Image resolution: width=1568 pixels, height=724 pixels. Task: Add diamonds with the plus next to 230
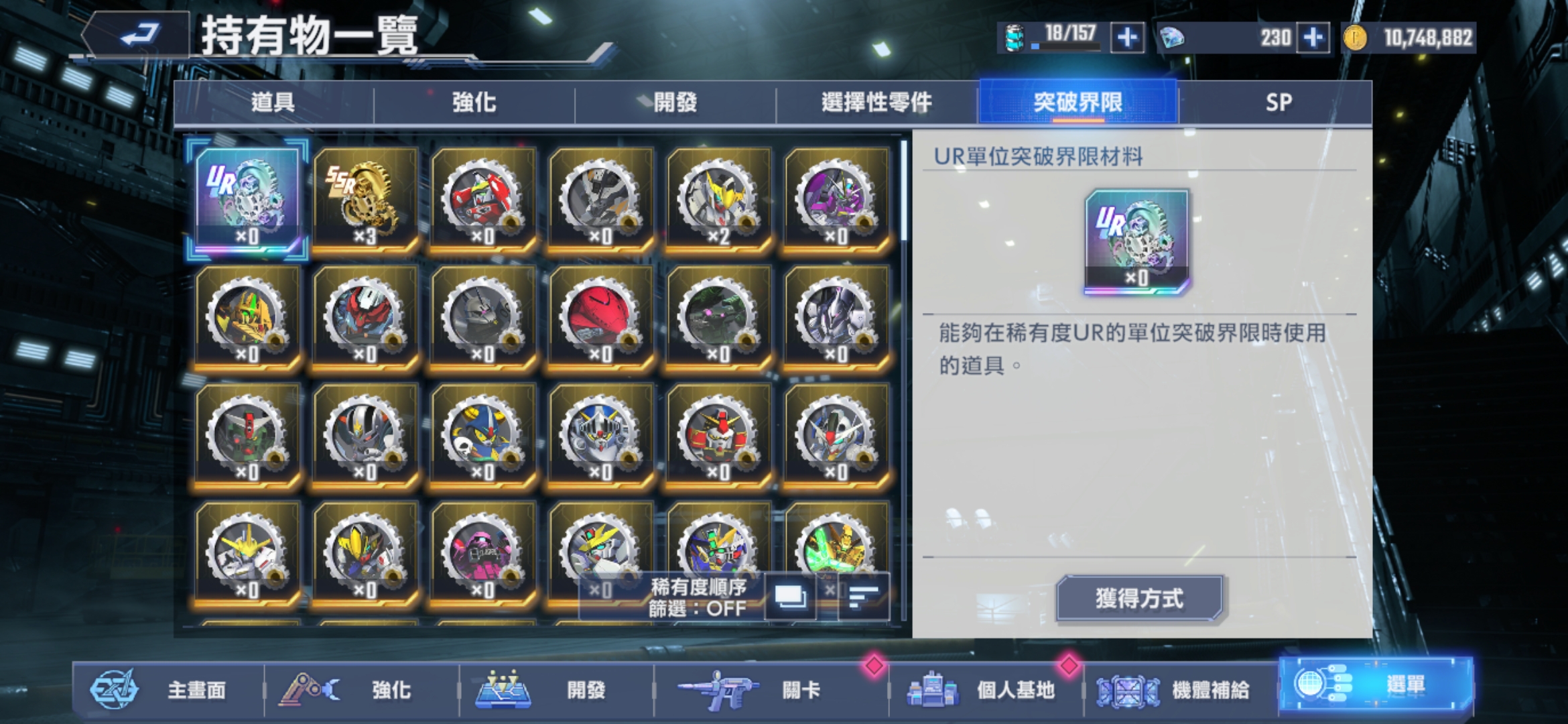click(1313, 38)
